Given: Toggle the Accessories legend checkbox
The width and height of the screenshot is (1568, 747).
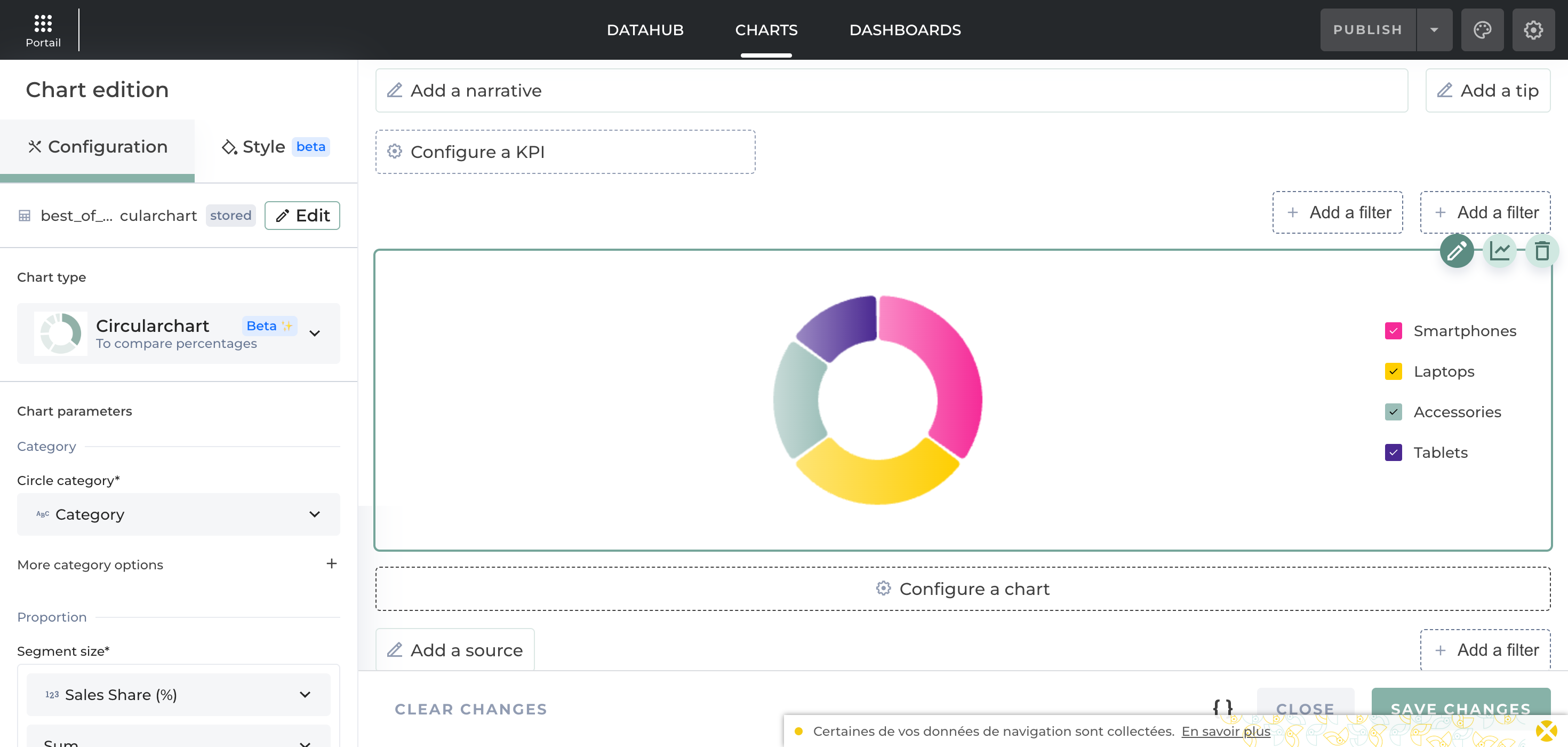Looking at the screenshot, I should [x=1393, y=411].
